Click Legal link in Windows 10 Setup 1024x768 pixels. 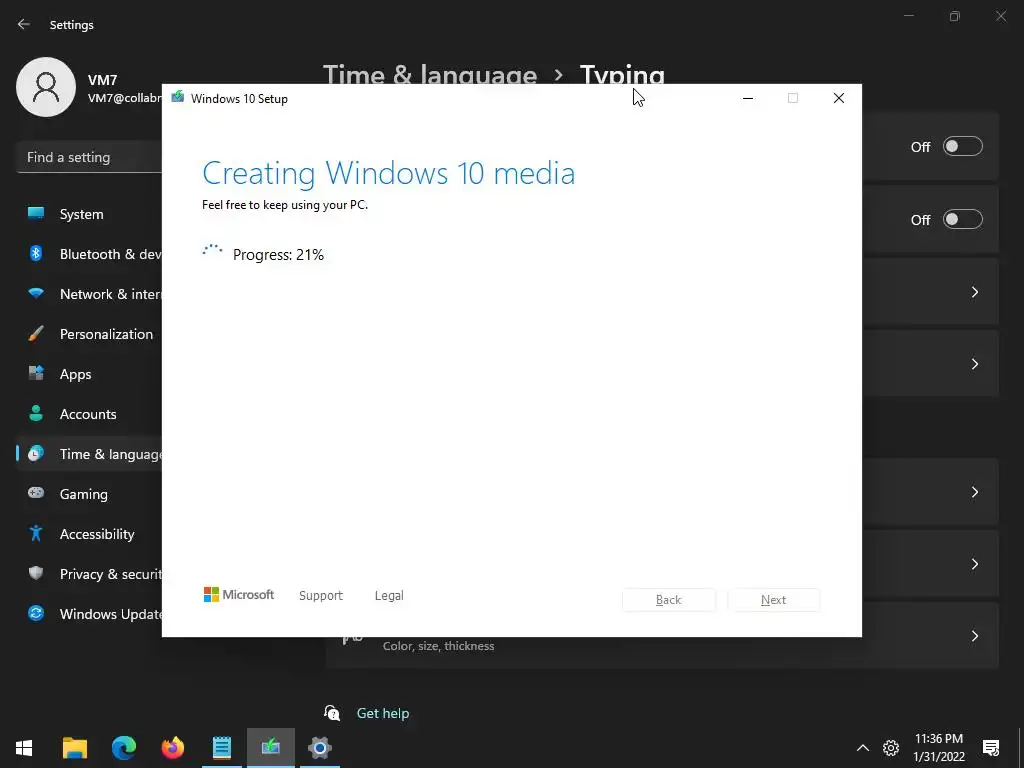[x=389, y=596]
